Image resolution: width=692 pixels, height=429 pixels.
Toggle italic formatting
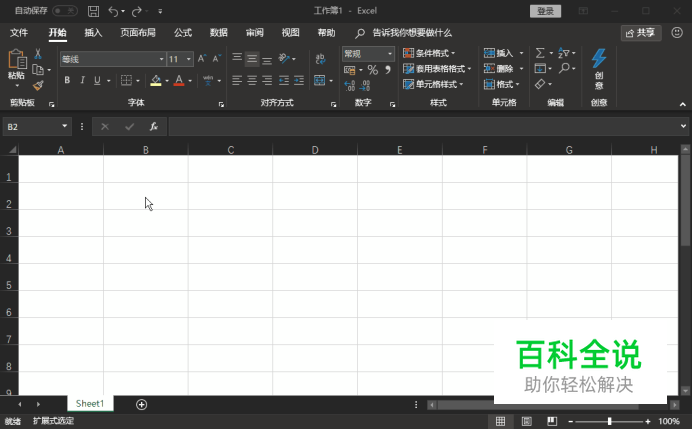click(x=83, y=80)
